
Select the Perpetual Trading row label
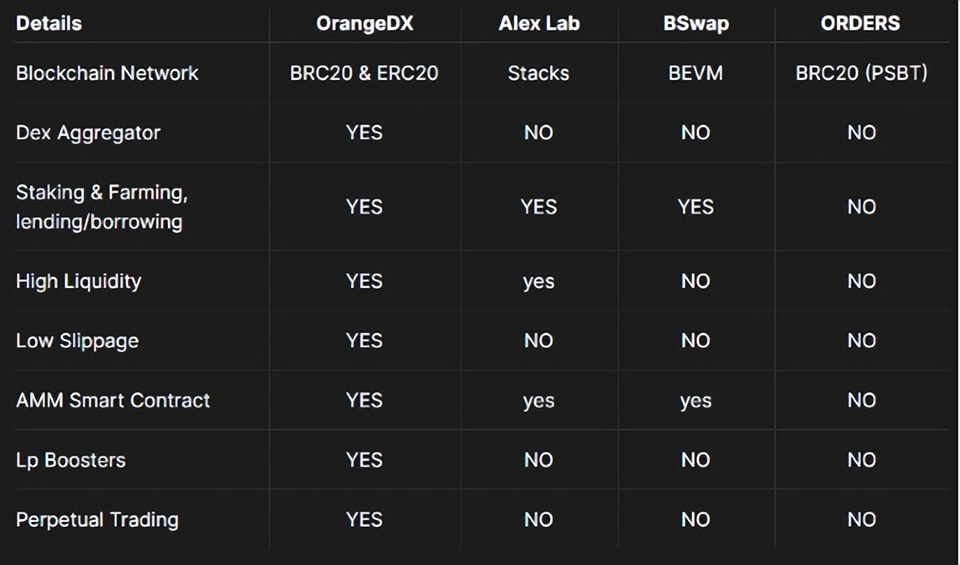[x=97, y=520]
